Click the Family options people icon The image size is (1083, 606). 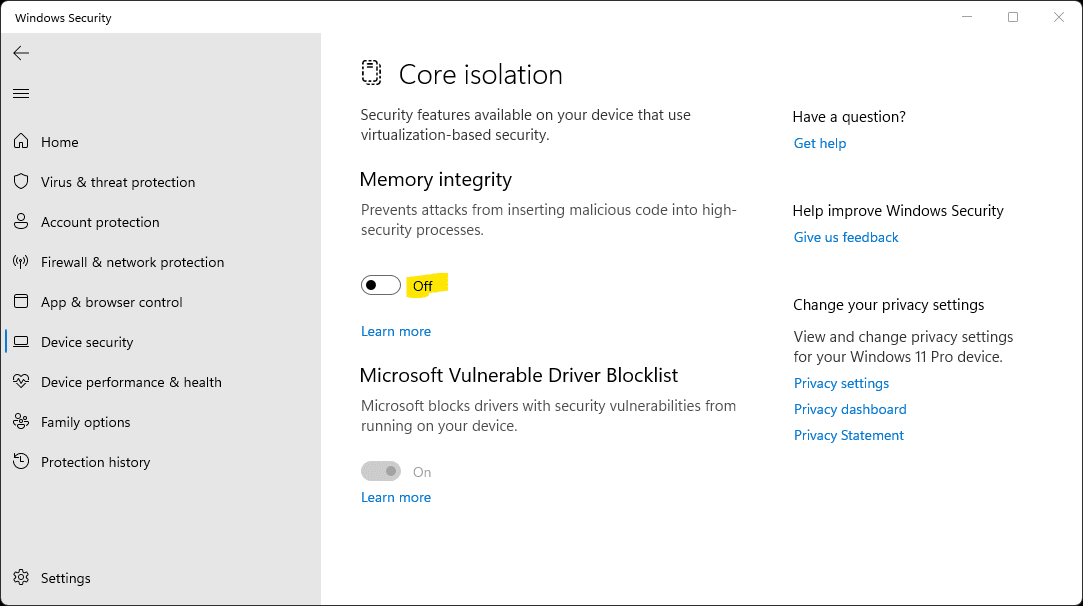click(x=20, y=422)
